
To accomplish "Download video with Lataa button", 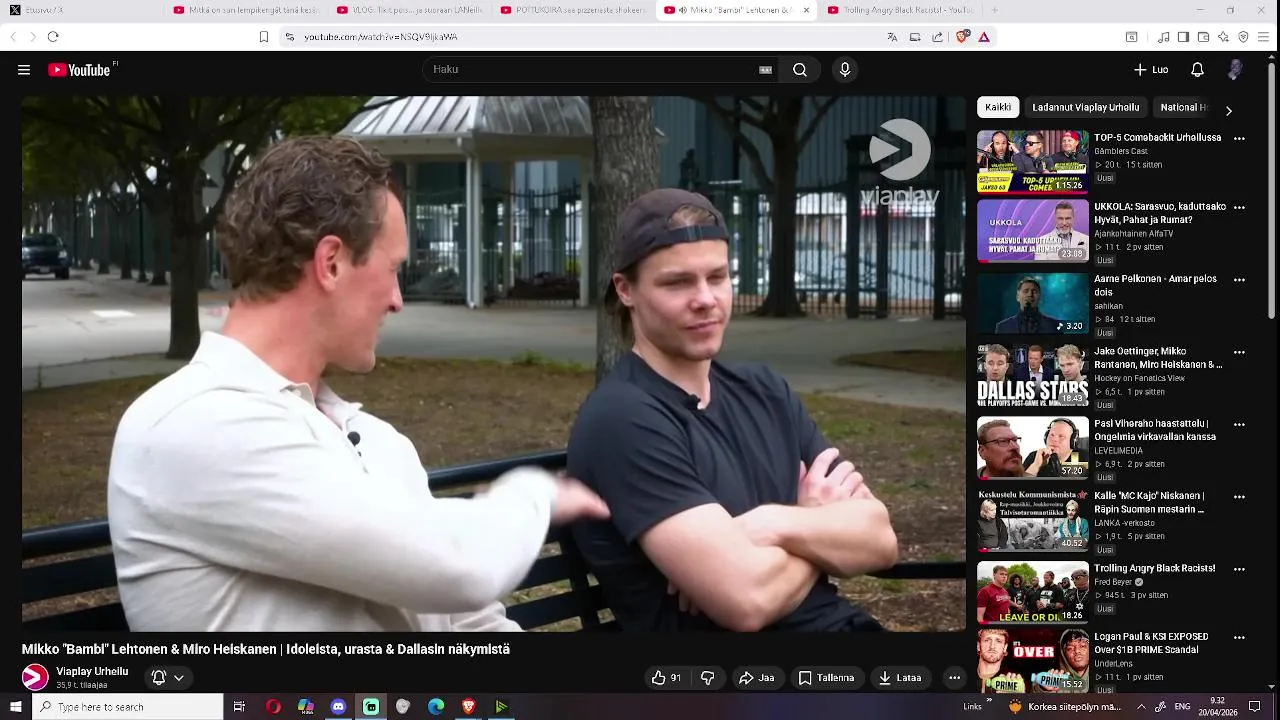I will tap(900, 678).
